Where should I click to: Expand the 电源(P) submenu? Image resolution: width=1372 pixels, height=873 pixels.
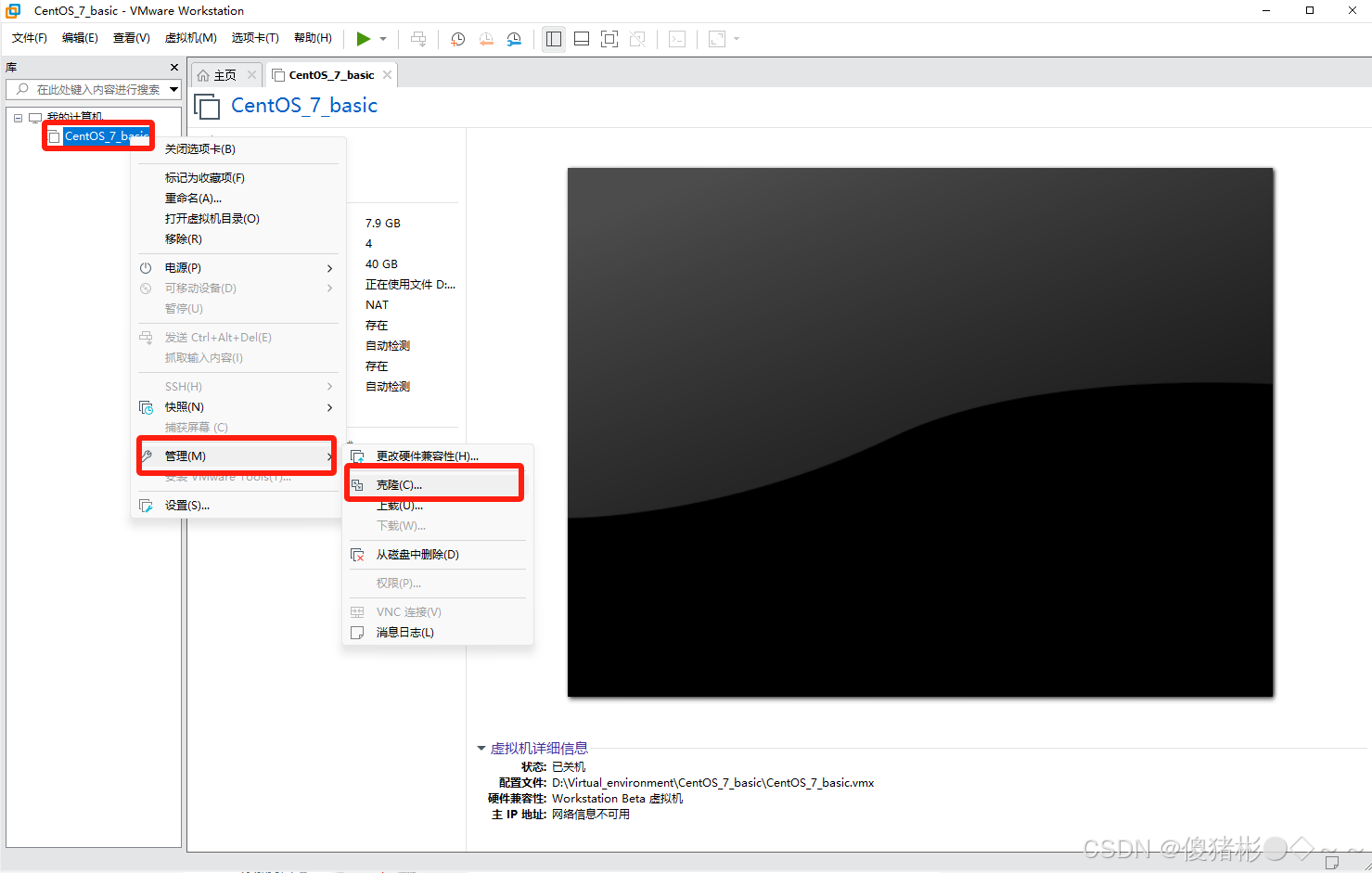(x=330, y=268)
